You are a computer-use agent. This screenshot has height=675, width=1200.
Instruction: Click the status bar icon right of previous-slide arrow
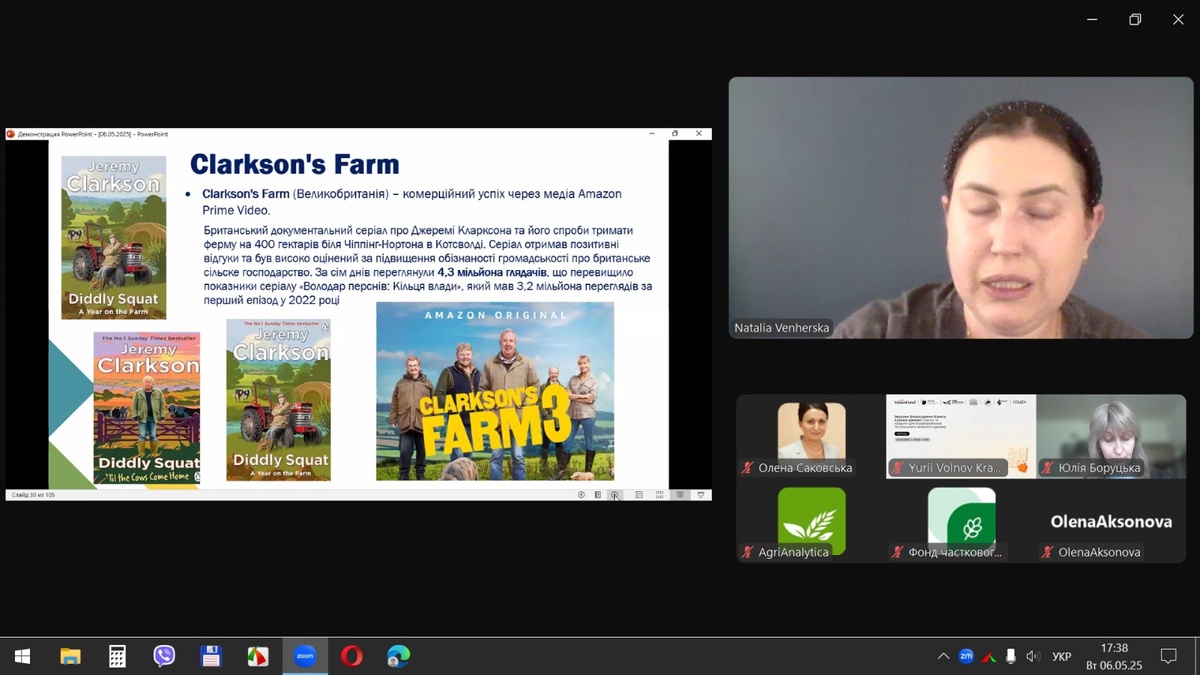point(598,495)
